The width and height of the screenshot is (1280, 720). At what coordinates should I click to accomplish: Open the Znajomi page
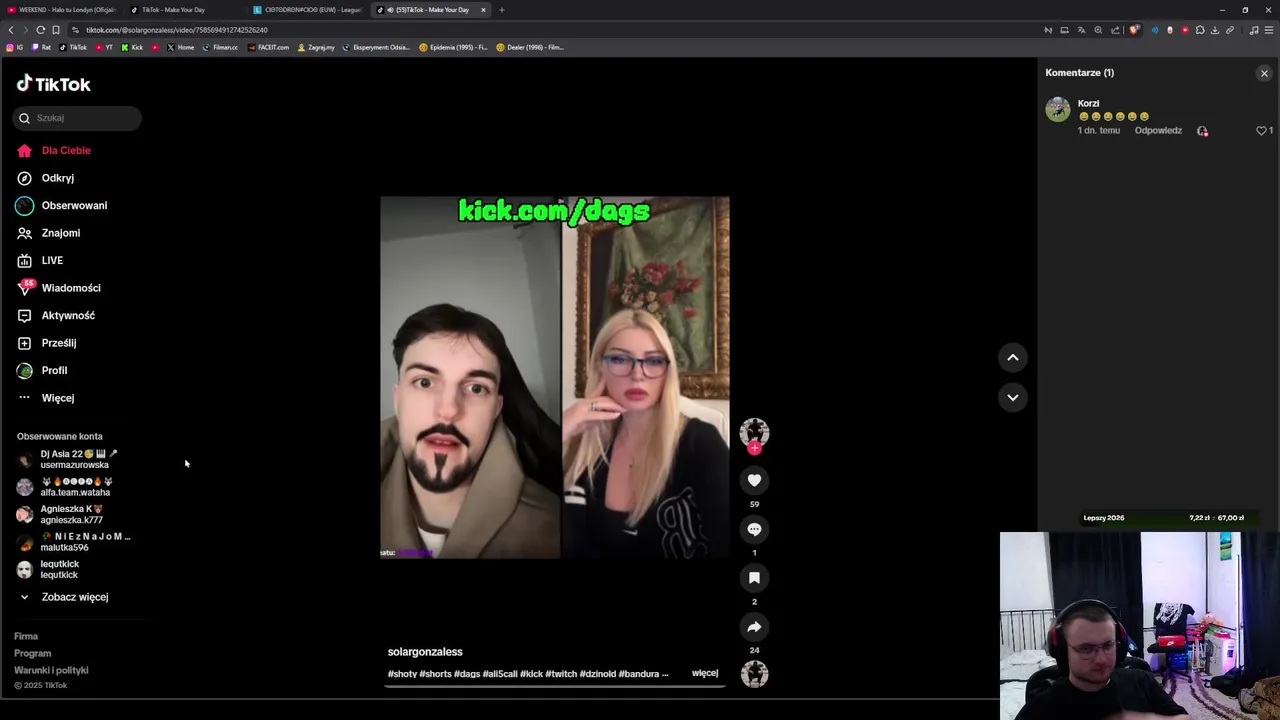pos(49,233)
